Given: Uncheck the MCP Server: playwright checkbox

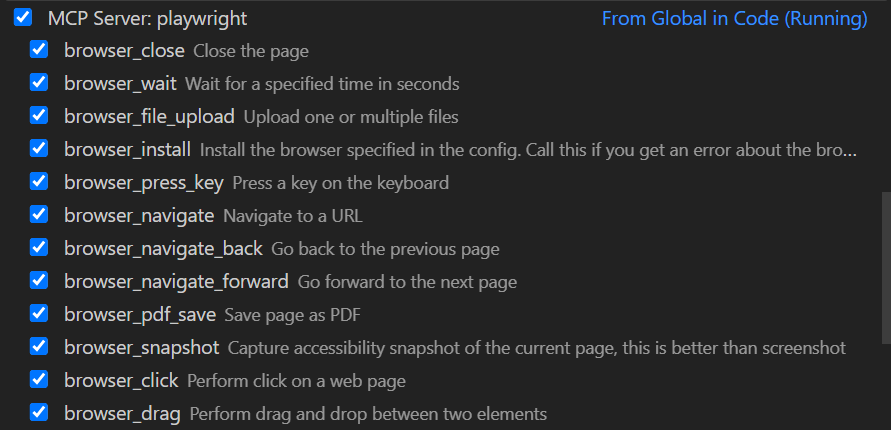Looking at the screenshot, I should [23, 18].
